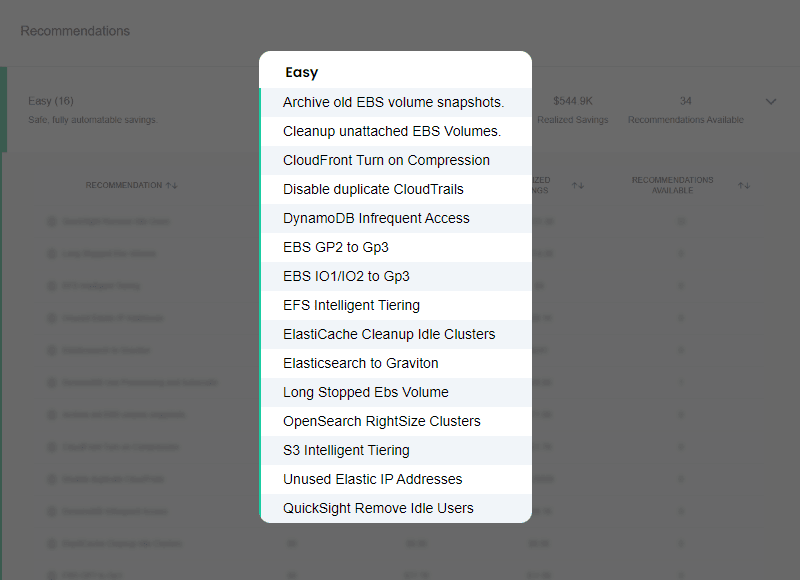Select Archive old EBS volume snapshots
The width and height of the screenshot is (800, 580).
point(393,102)
